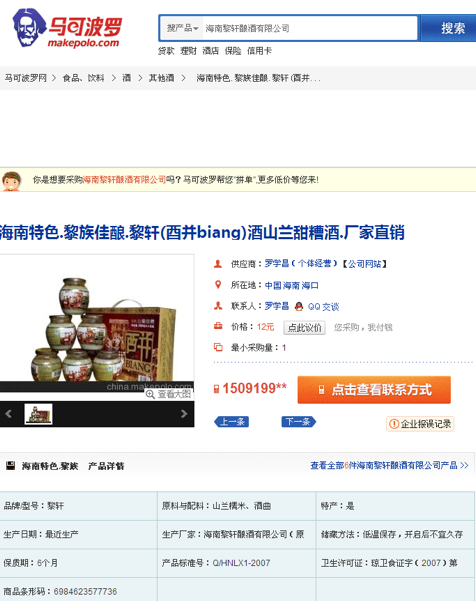Image resolution: width=476 pixels, height=601 pixels.
Task: Click the location pin icon
Action: (218, 285)
